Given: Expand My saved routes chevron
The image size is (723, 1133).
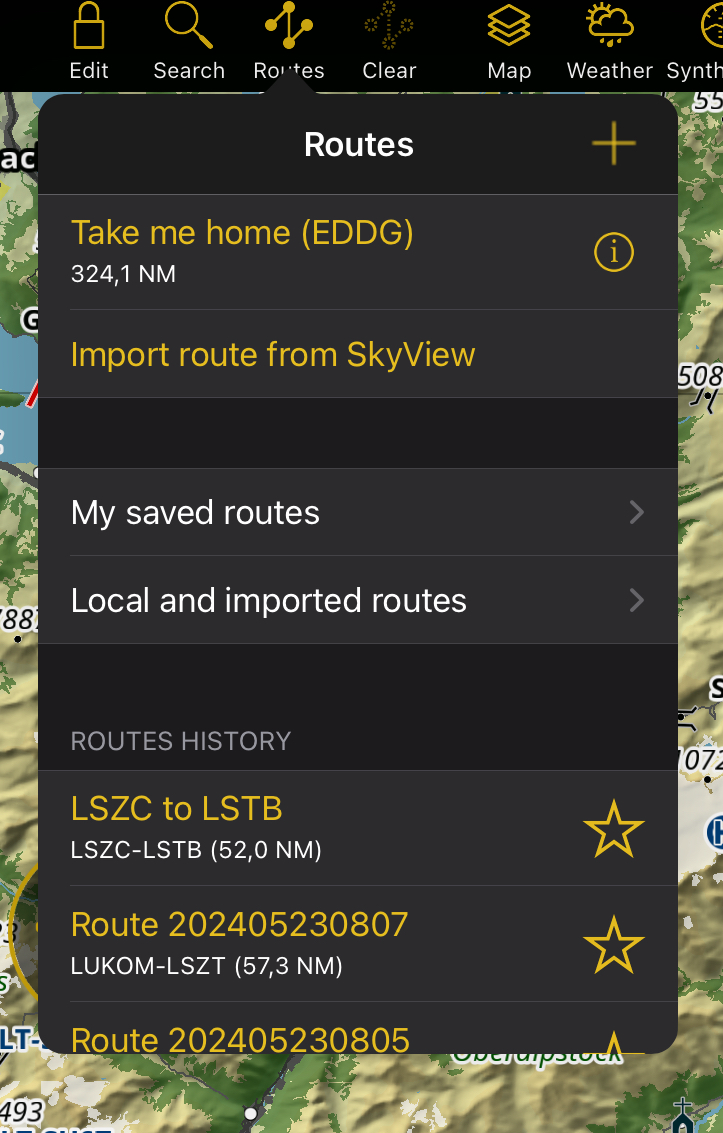Looking at the screenshot, I should click(636, 512).
